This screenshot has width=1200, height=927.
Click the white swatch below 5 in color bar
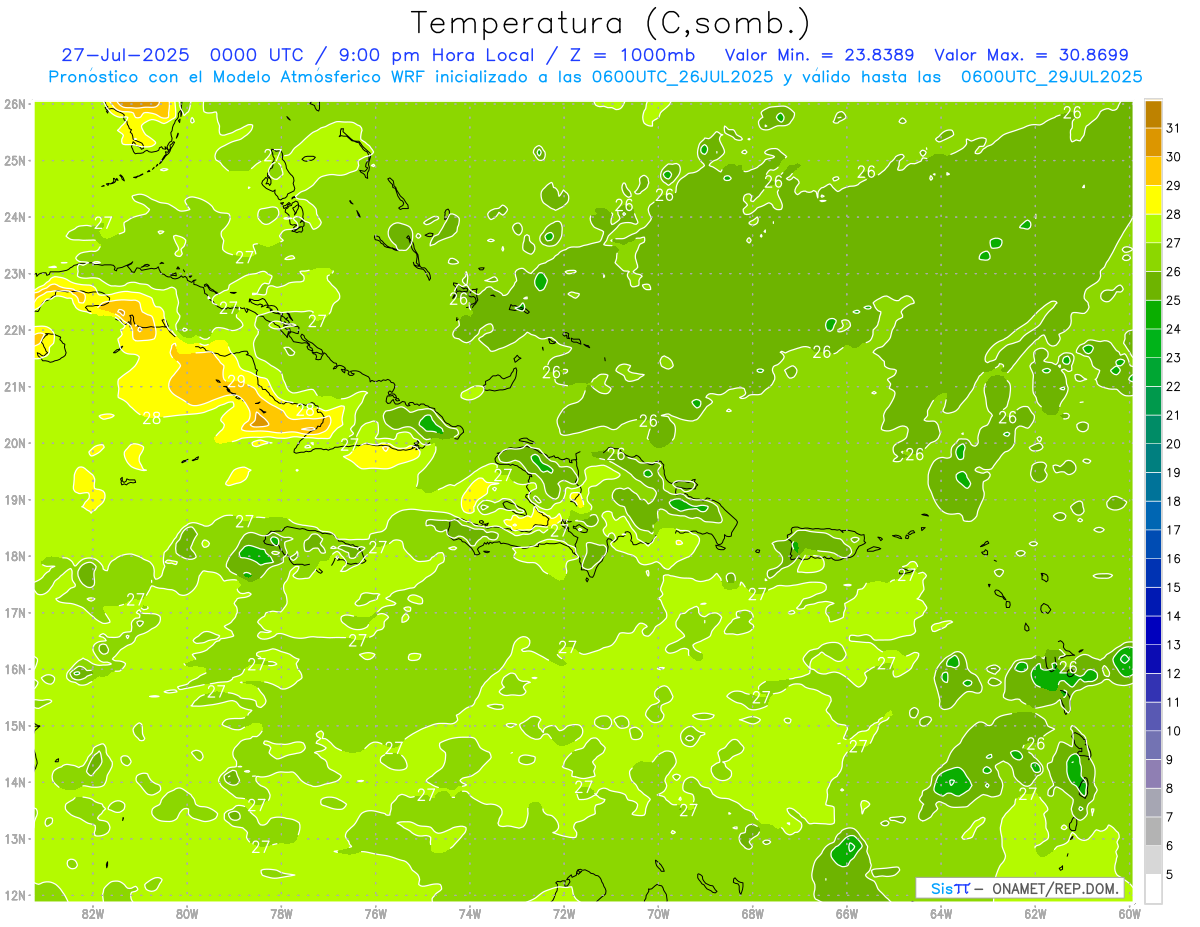click(1153, 888)
